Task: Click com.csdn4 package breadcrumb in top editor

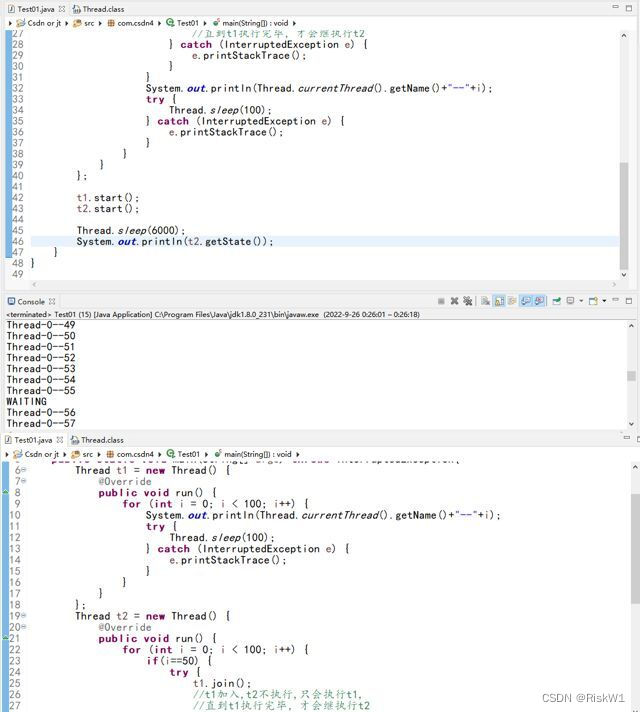Action: [130, 23]
